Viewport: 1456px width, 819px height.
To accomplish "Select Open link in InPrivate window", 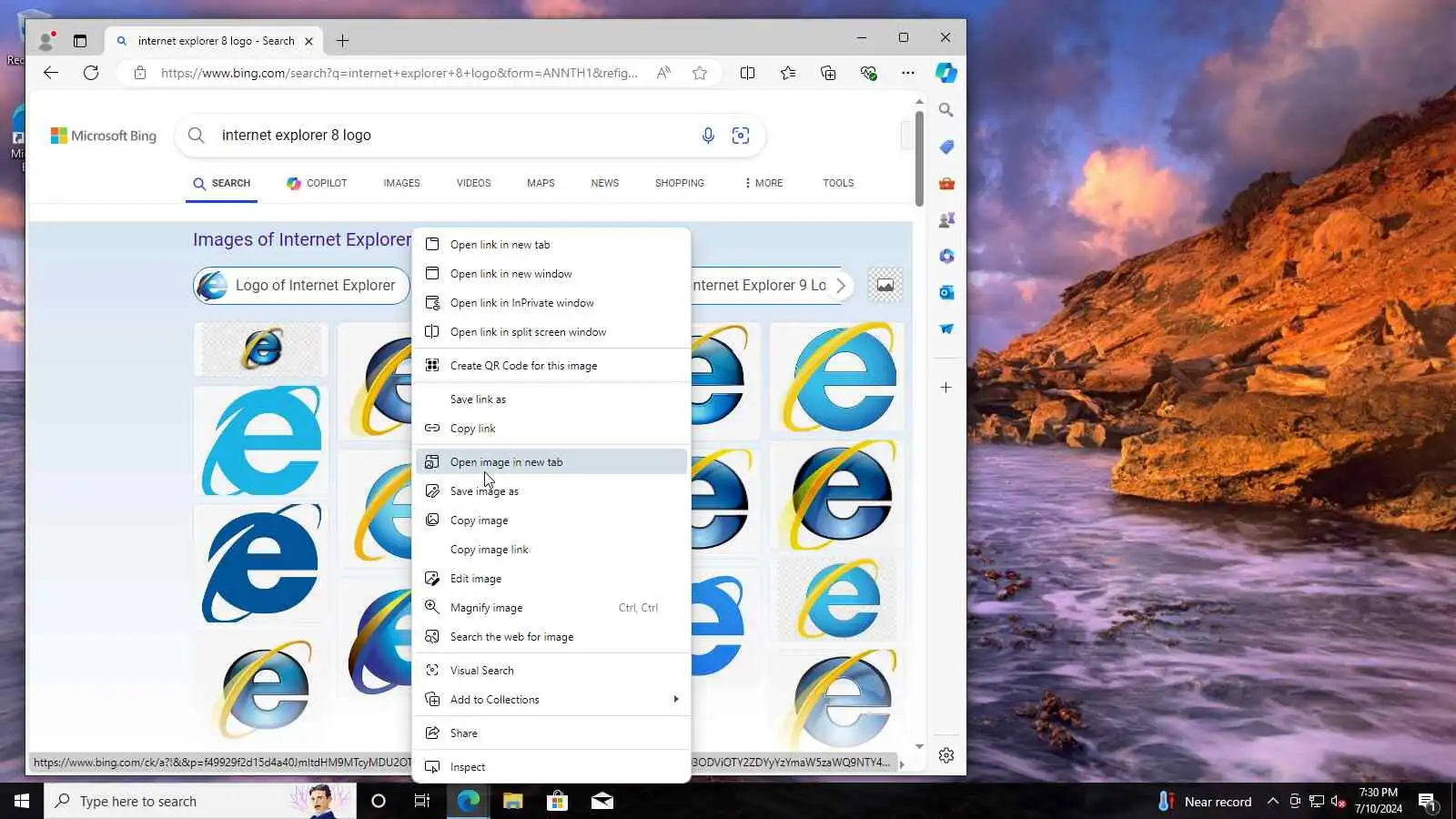I will [x=551, y=303].
